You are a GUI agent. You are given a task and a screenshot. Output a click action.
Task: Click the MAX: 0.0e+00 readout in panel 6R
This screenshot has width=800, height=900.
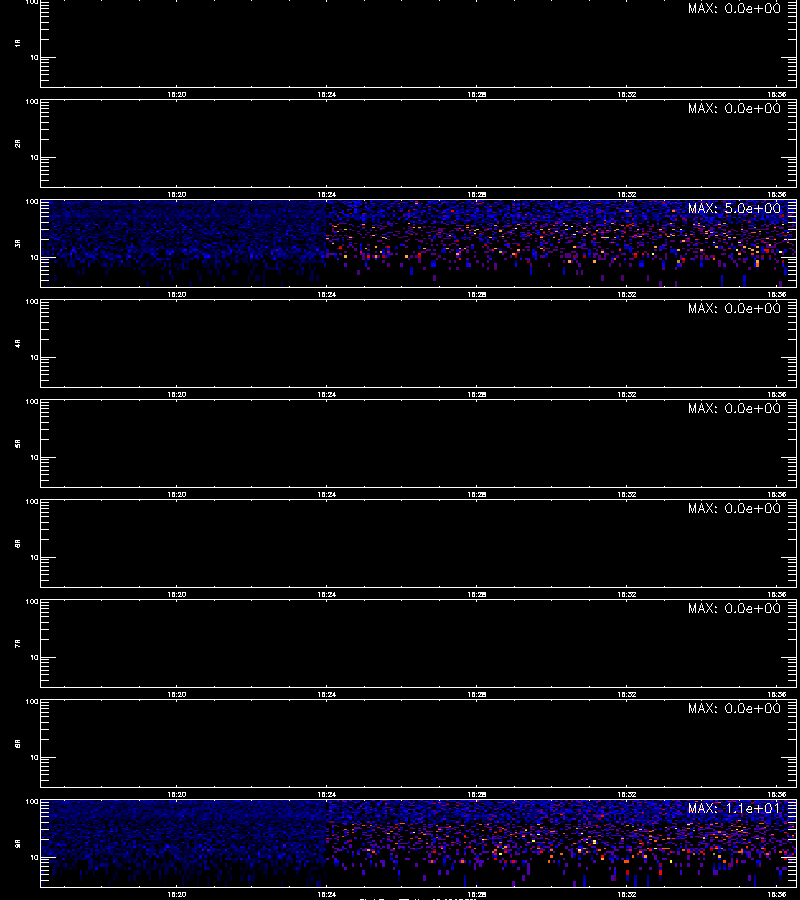[734, 509]
